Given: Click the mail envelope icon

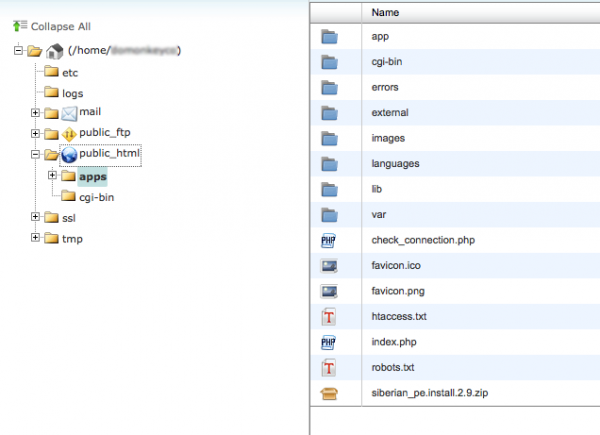Looking at the screenshot, I should click(69, 113).
